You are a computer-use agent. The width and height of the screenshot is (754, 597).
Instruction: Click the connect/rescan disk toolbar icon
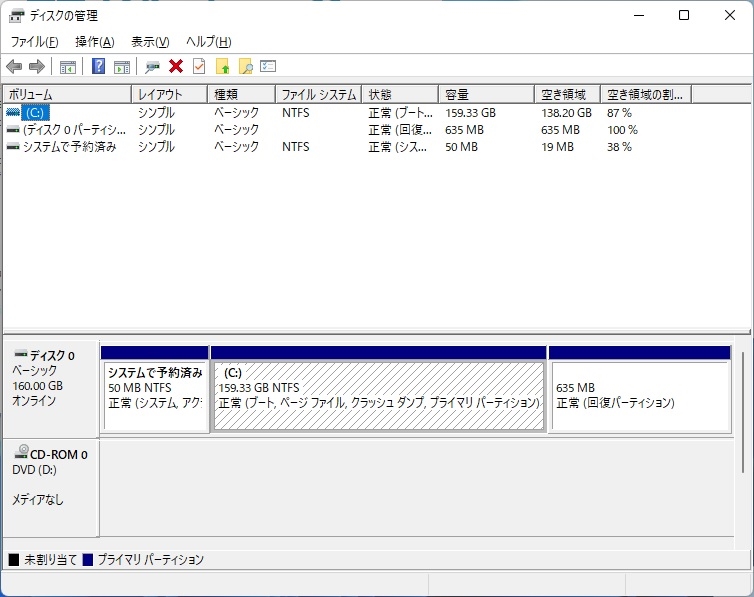(x=152, y=67)
